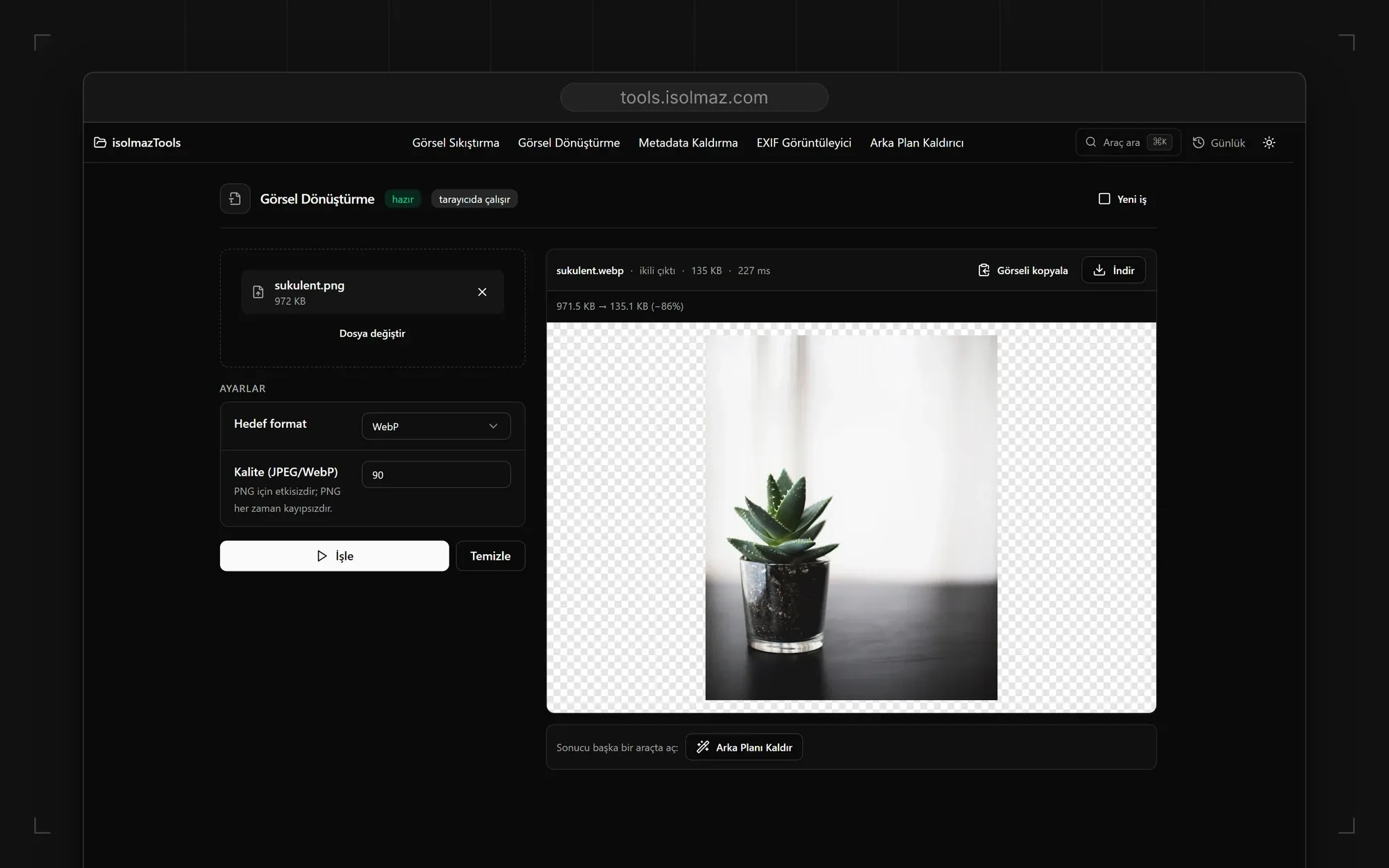Click the magic wand Arka Planı Kaldır button

pyautogui.click(x=744, y=747)
